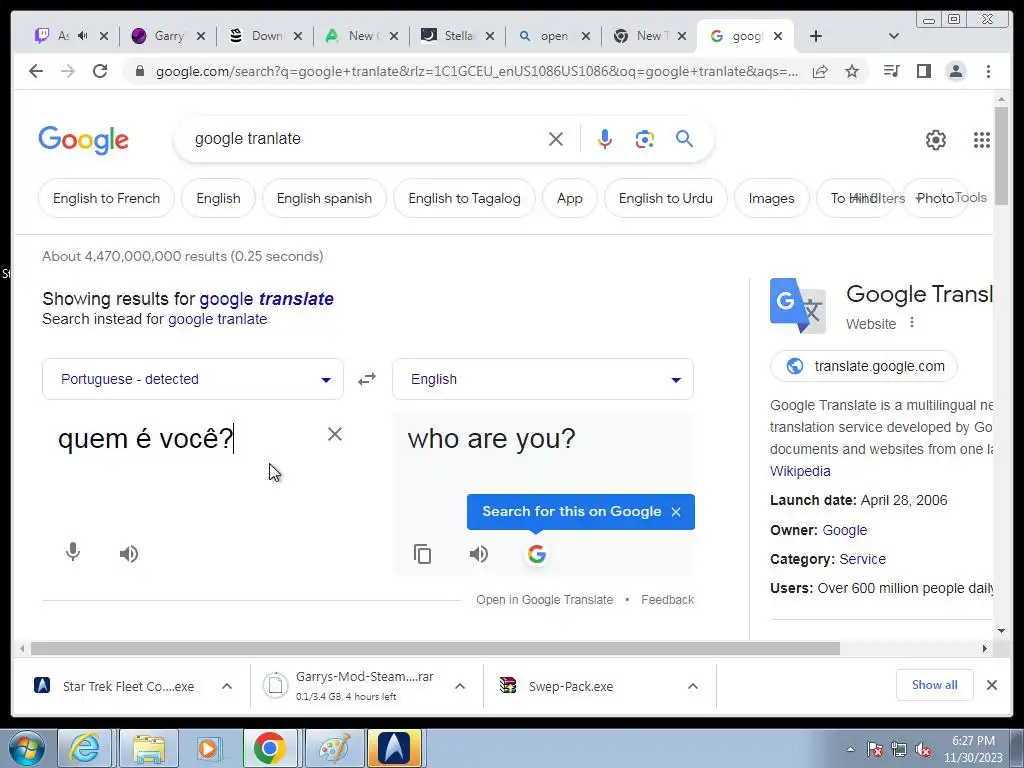Screen dimensions: 1024x768
Task: Clear the Google search box text
Action: click(x=556, y=139)
